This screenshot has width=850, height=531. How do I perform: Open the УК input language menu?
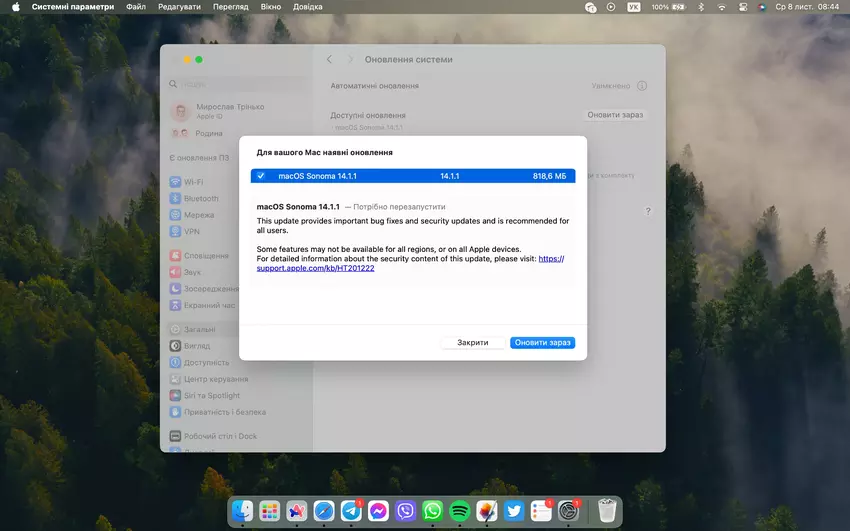pyautogui.click(x=634, y=7)
